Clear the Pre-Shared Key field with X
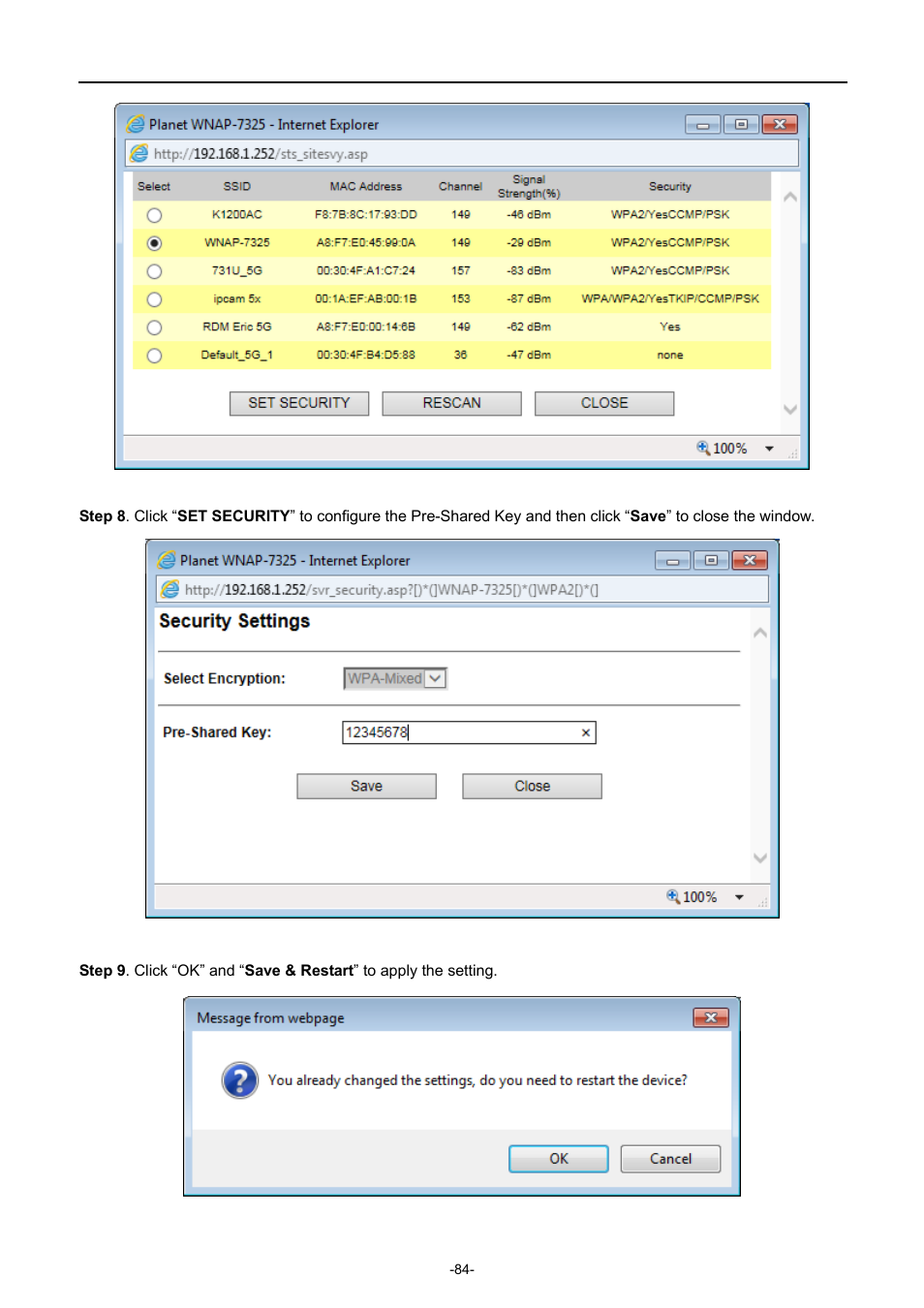Screen dimensions: 924x1308 pyautogui.click(x=586, y=732)
